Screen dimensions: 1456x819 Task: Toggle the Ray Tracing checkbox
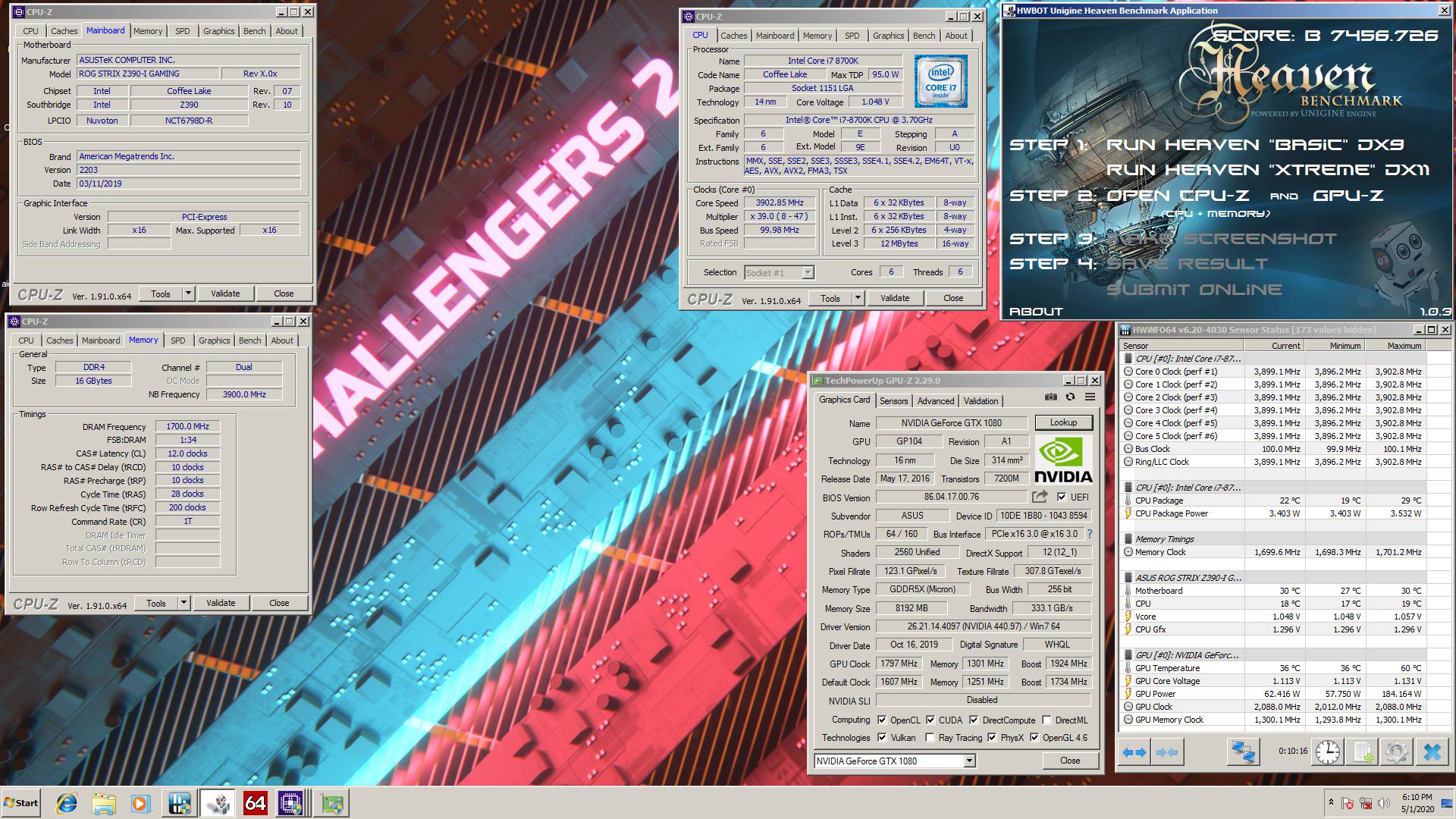(x=930, y=737)
